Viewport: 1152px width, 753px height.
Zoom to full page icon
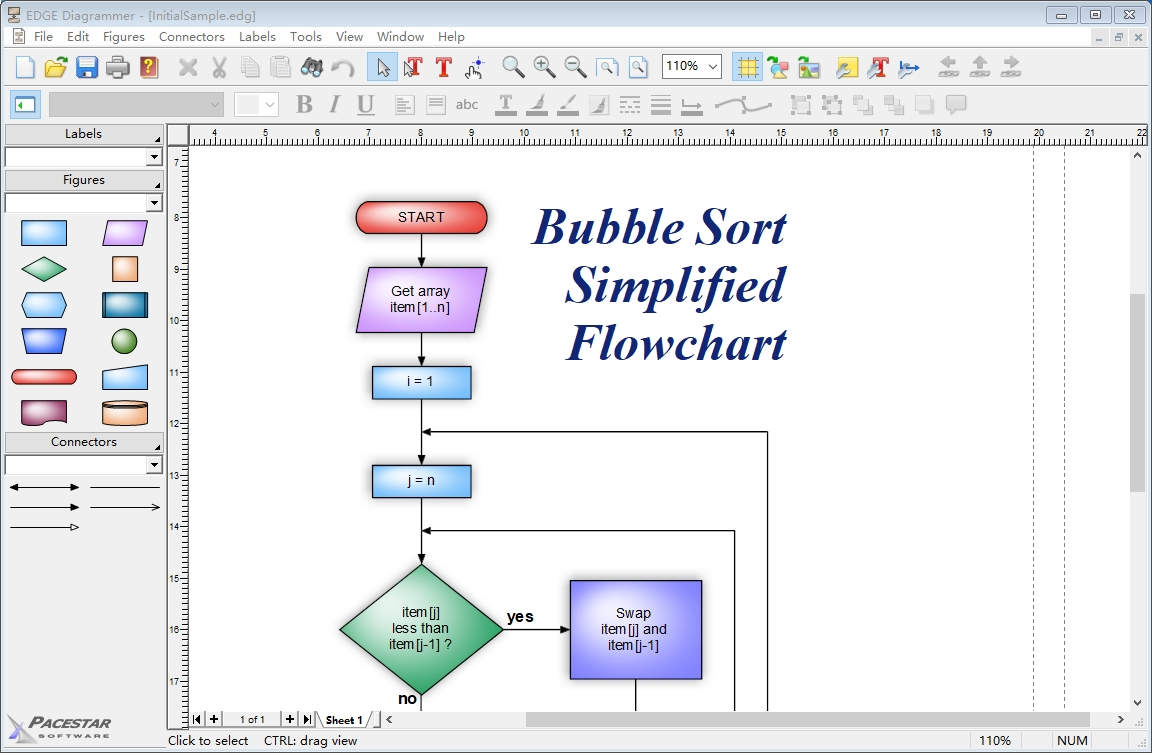tap(638, 68)
